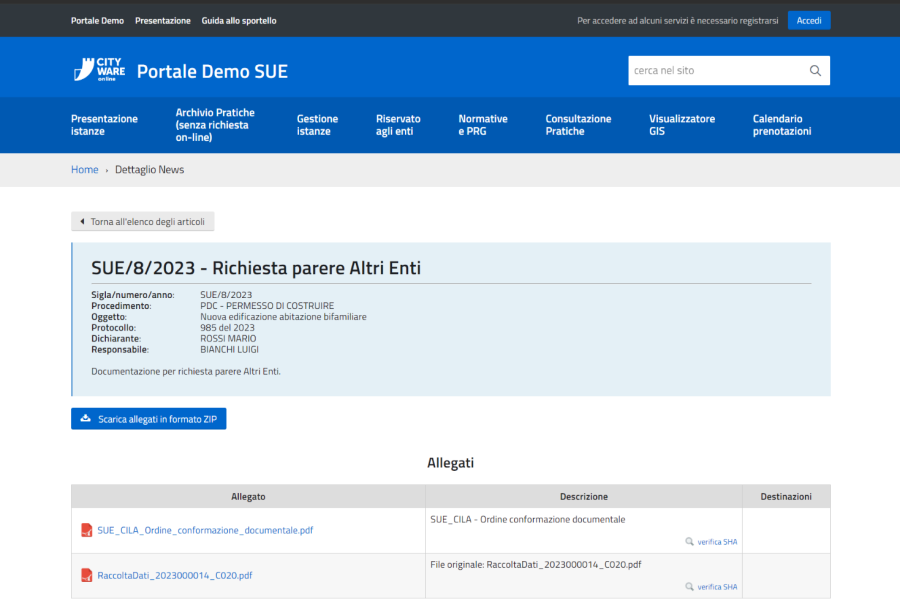Click the cerca nel sito search field
Viewport: 900px width, 615px height.
click(715, 71)
